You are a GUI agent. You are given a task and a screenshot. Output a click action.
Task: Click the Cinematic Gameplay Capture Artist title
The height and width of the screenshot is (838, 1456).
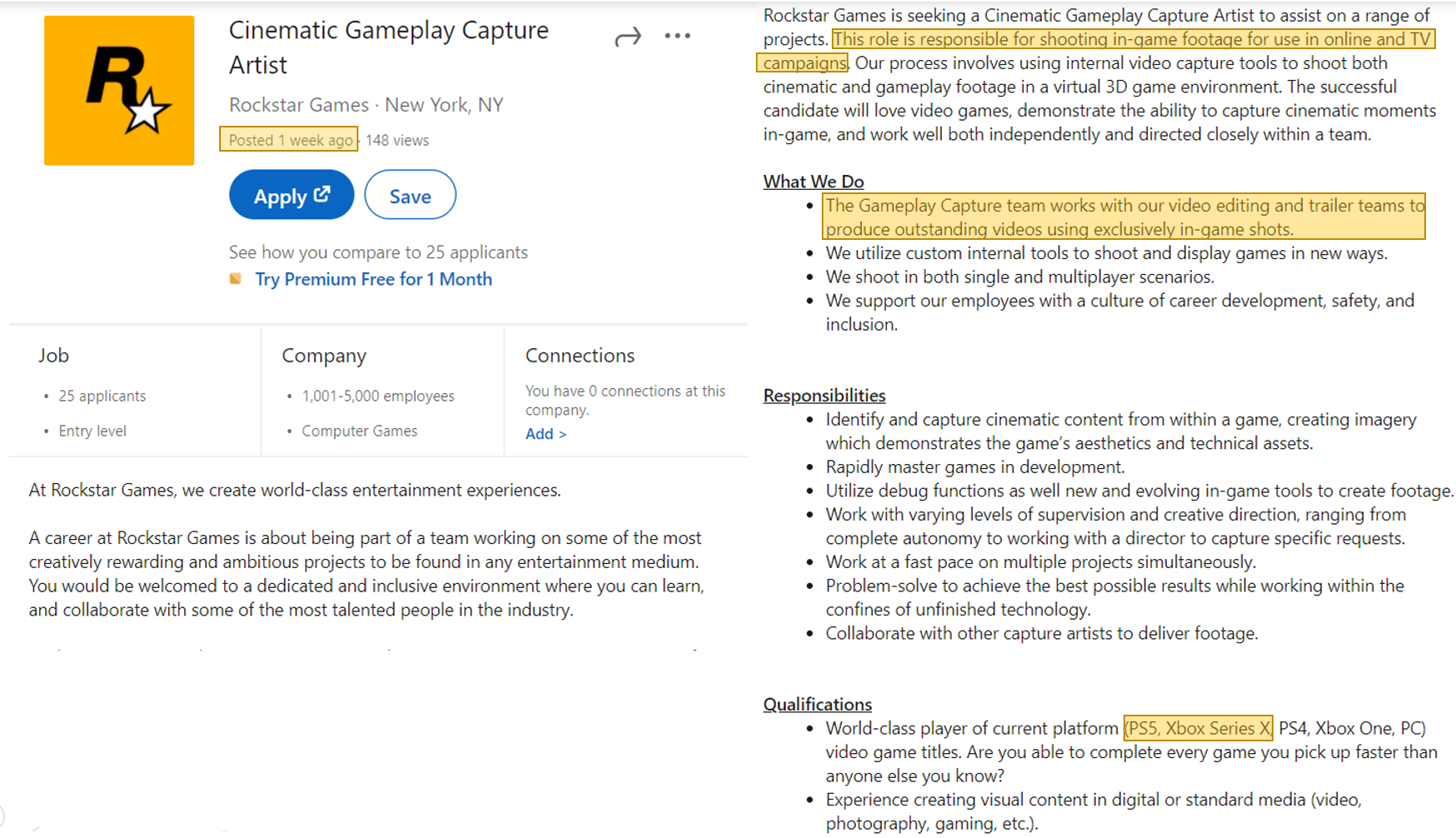388,47
